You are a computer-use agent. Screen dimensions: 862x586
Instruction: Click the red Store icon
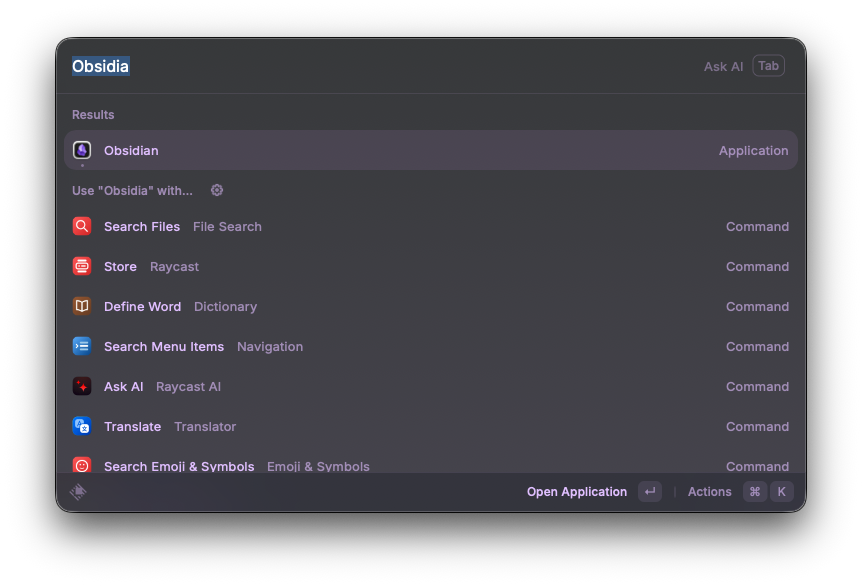pyautogui.click(x=82, y=267)
